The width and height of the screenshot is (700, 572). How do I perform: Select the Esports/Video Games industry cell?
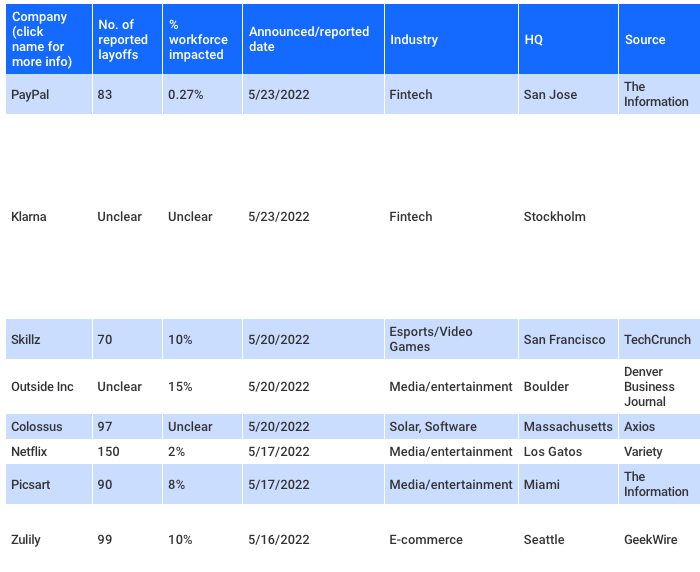[451, 339]
